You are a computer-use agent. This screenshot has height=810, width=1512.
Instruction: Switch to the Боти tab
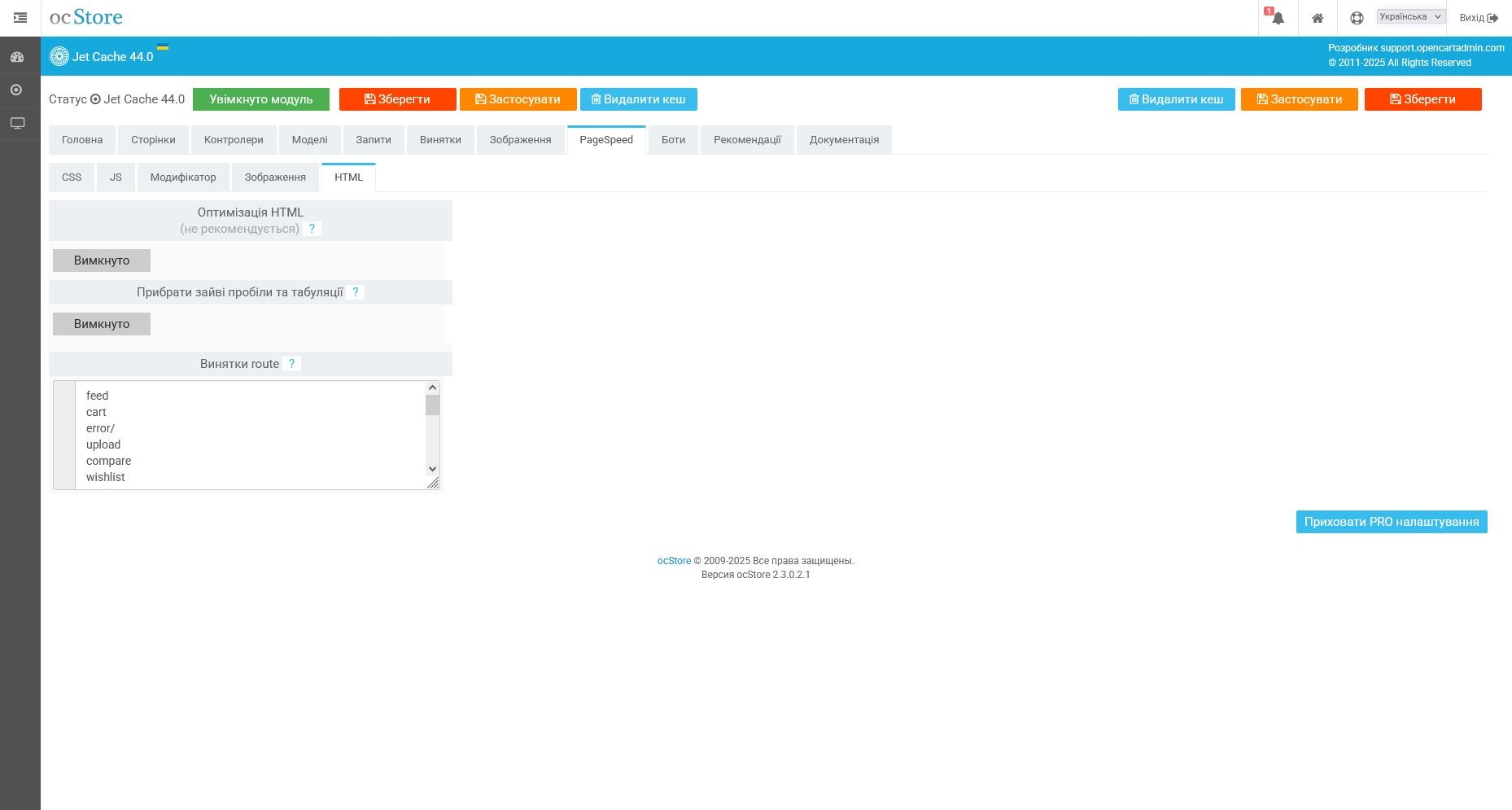[673, 140]
